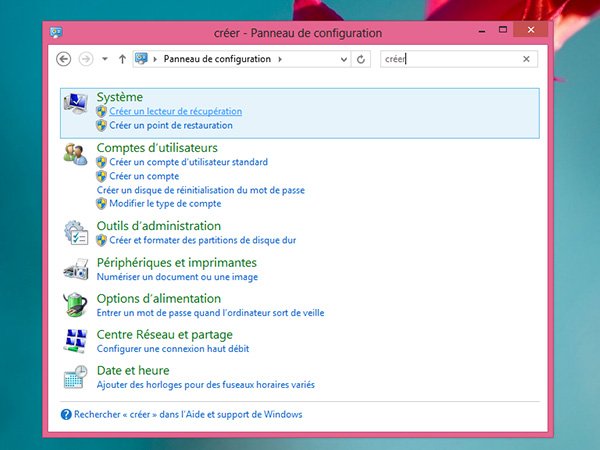Click shield icon beside Créer un point de restauration
This screenshot has width=600, height=450.
click(101, 126)
